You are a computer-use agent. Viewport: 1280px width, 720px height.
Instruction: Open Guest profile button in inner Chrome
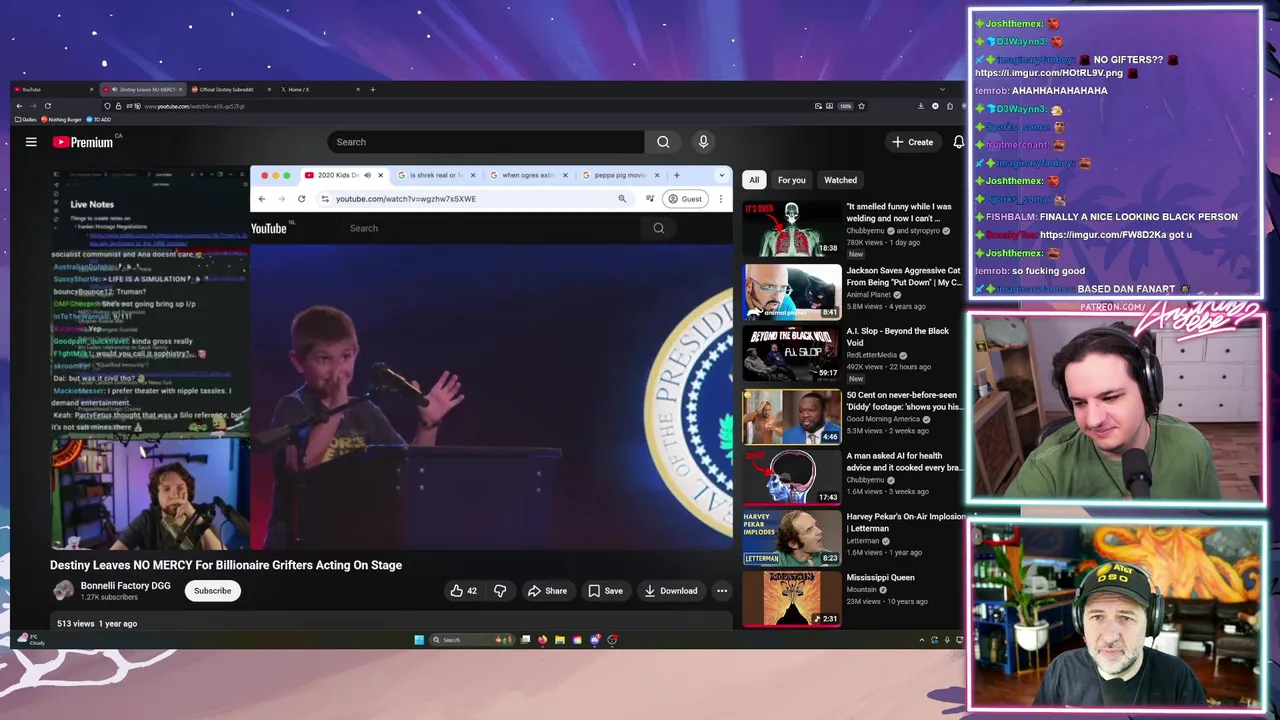pos(687,199)
